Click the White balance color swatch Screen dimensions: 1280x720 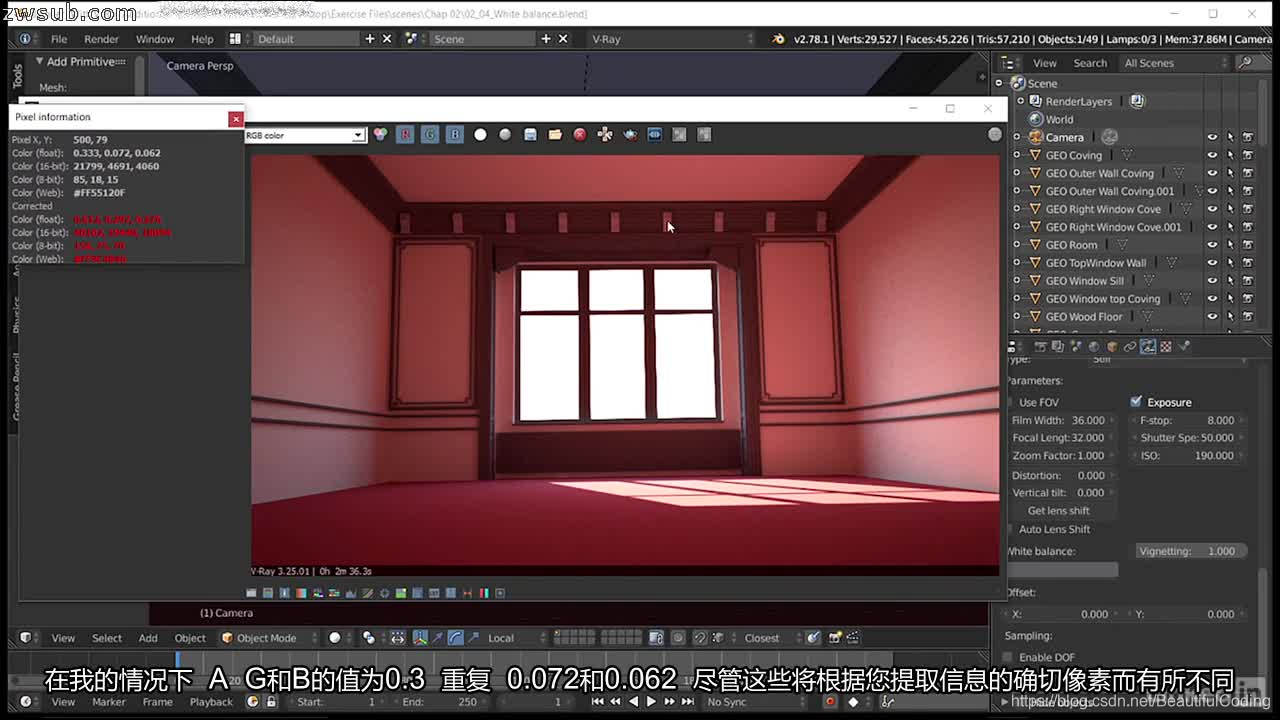point(1062,569)
